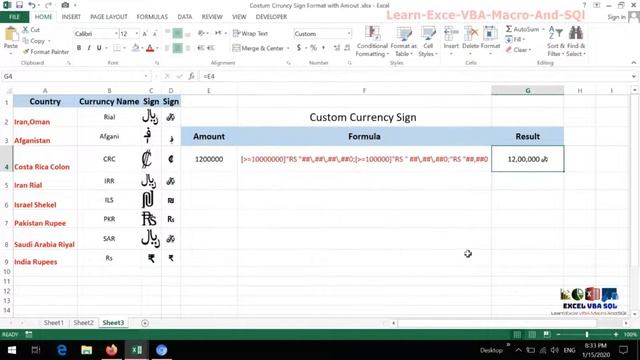Toggle Wrap Text for the cell

click(x=250, y=33)
